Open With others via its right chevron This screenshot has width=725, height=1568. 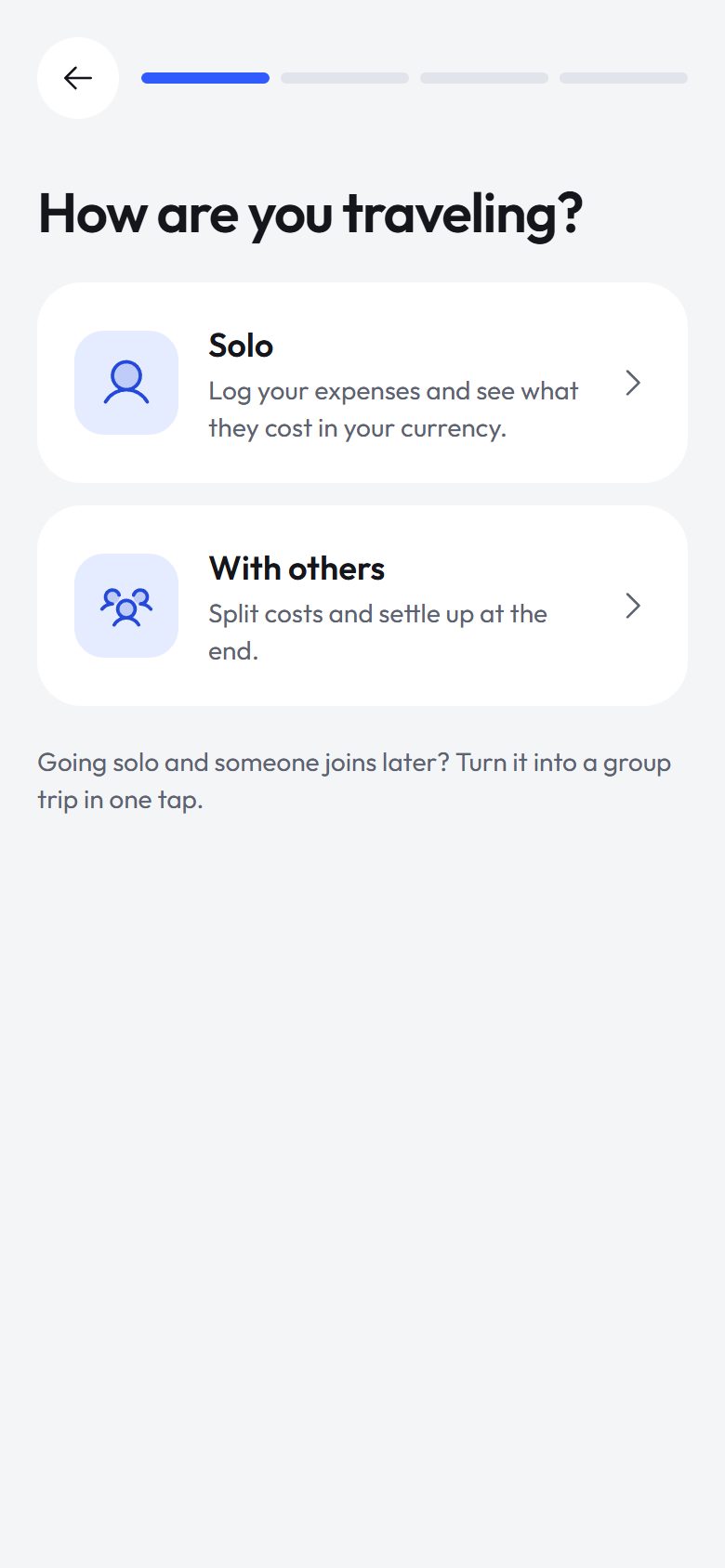click(633, 606)
